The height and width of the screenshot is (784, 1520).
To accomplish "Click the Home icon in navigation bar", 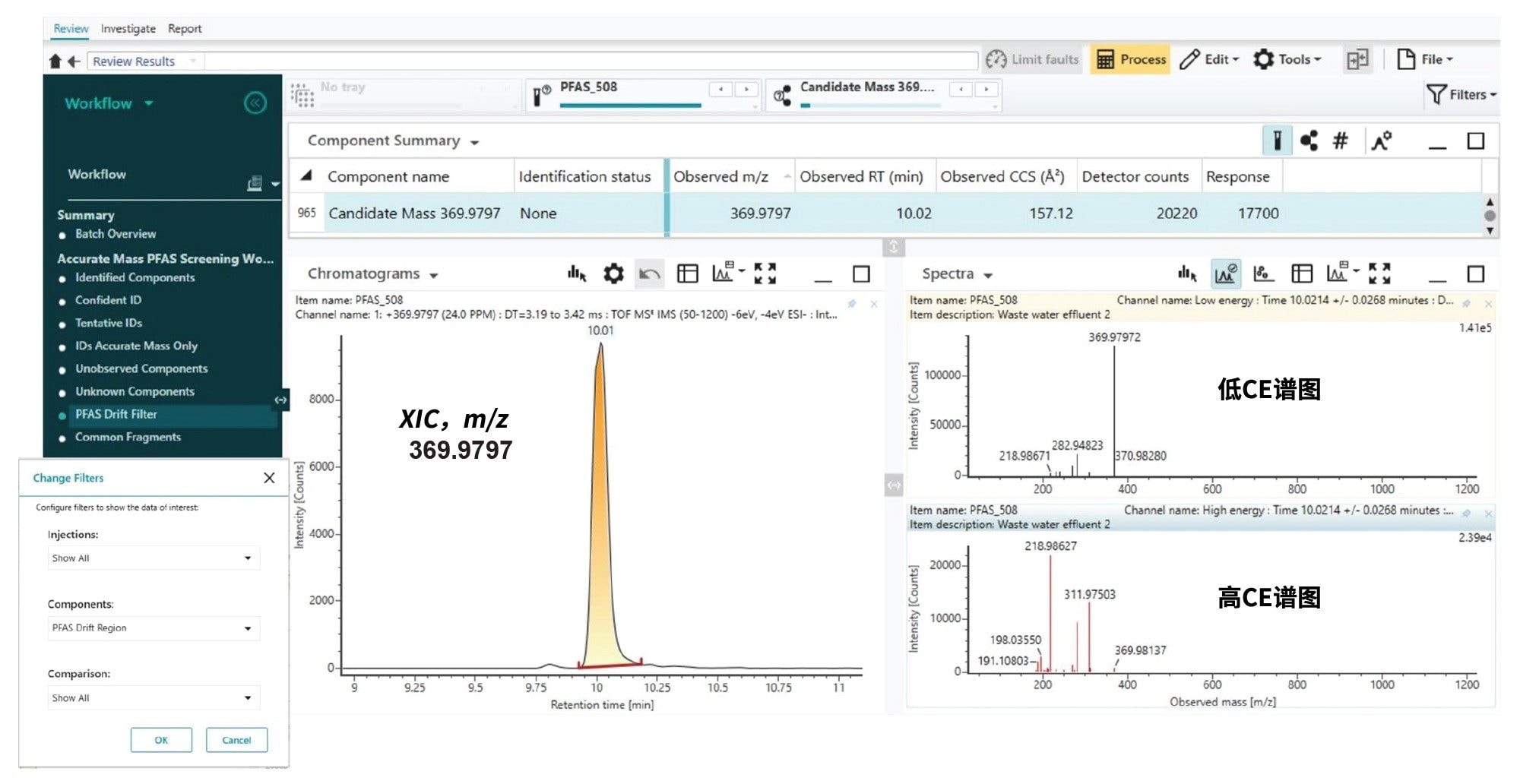I will [55, 62].
